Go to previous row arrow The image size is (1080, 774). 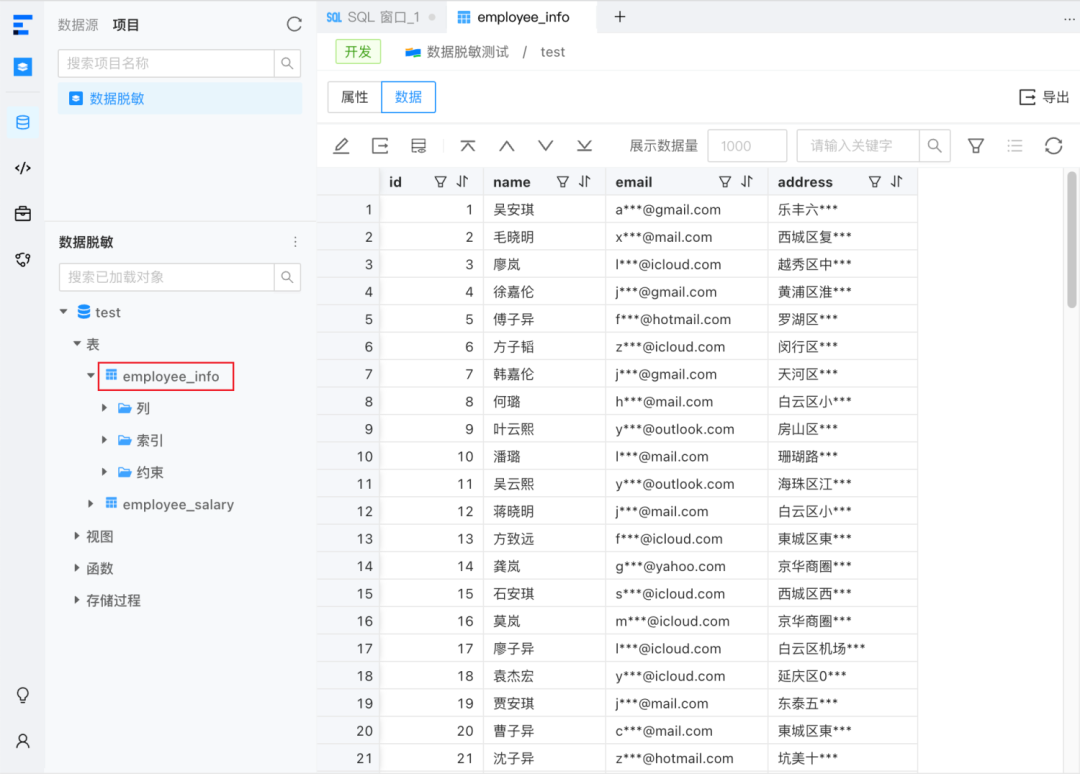(x=507, y=146)
